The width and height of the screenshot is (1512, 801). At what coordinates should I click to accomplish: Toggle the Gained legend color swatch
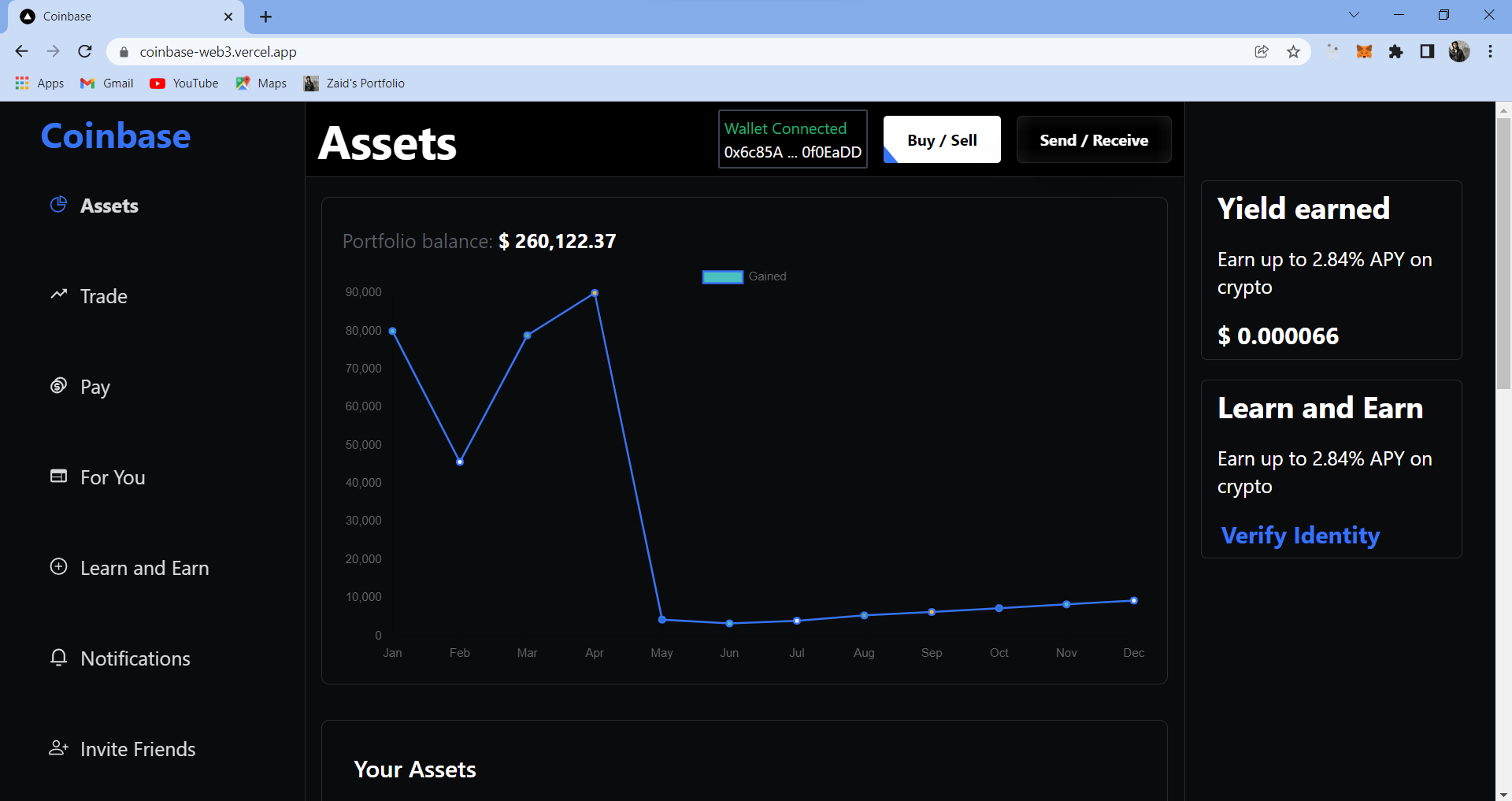coord(722,276)
